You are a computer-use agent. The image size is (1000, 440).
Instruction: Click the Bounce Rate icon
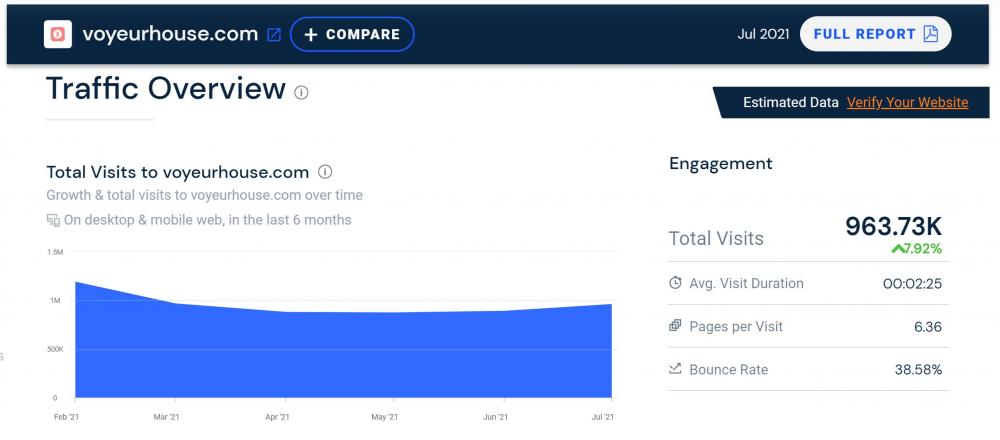[x=675, y=369]
